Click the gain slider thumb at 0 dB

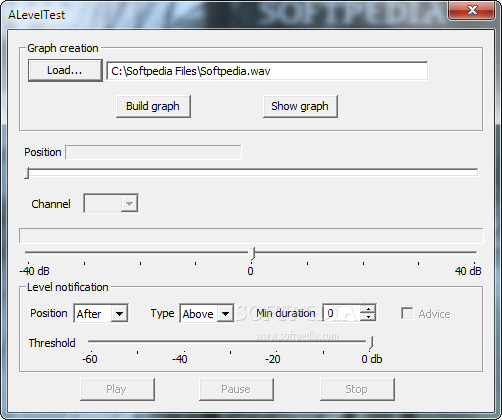pos(252,253)
